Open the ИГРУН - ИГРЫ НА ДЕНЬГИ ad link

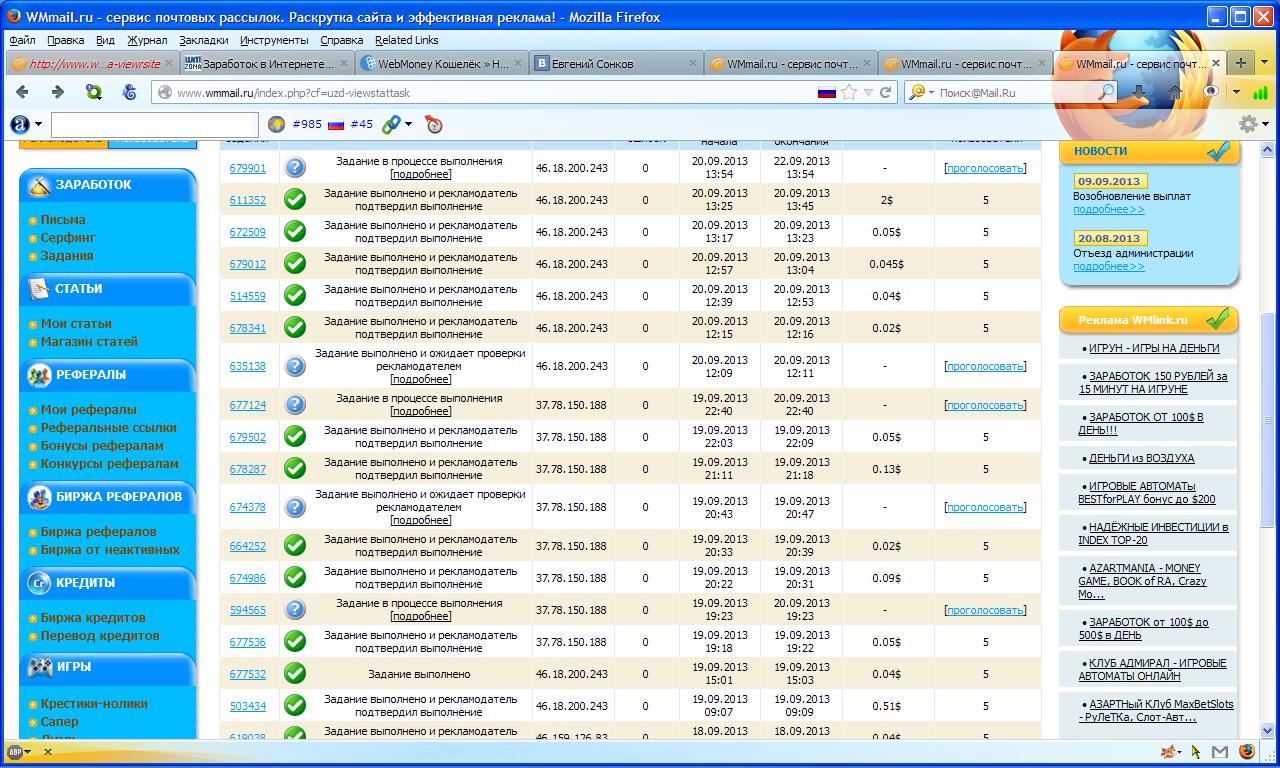(x=1154, y=348)
